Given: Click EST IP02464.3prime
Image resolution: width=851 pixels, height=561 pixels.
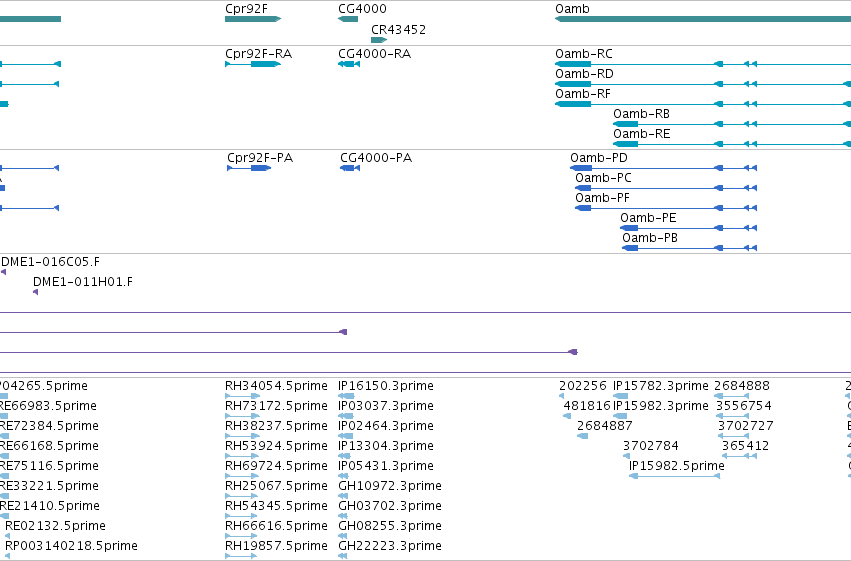Looking at the screenshot, I should click(x=386, y=426).
